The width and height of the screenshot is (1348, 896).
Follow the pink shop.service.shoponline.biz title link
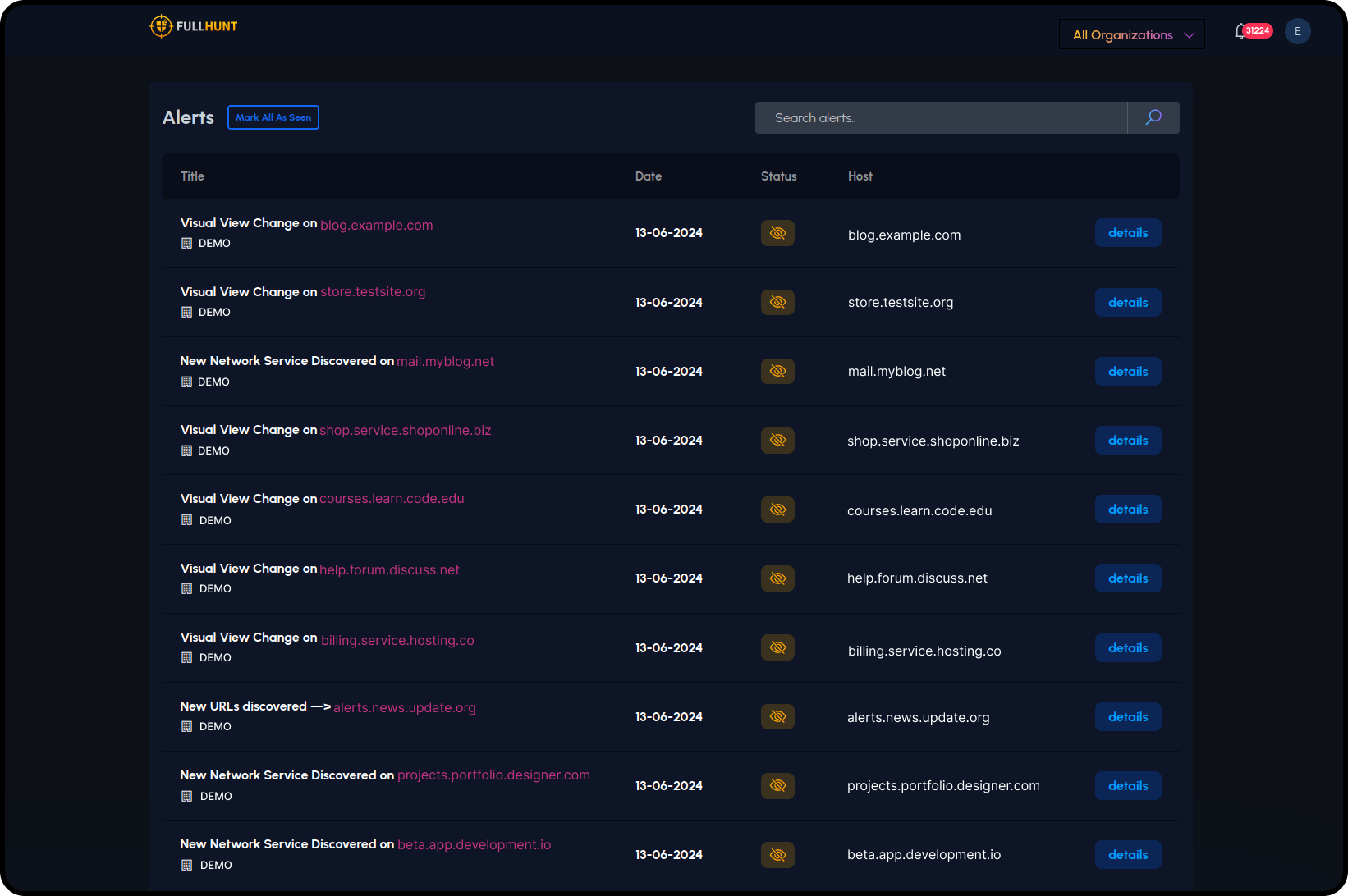406,431
